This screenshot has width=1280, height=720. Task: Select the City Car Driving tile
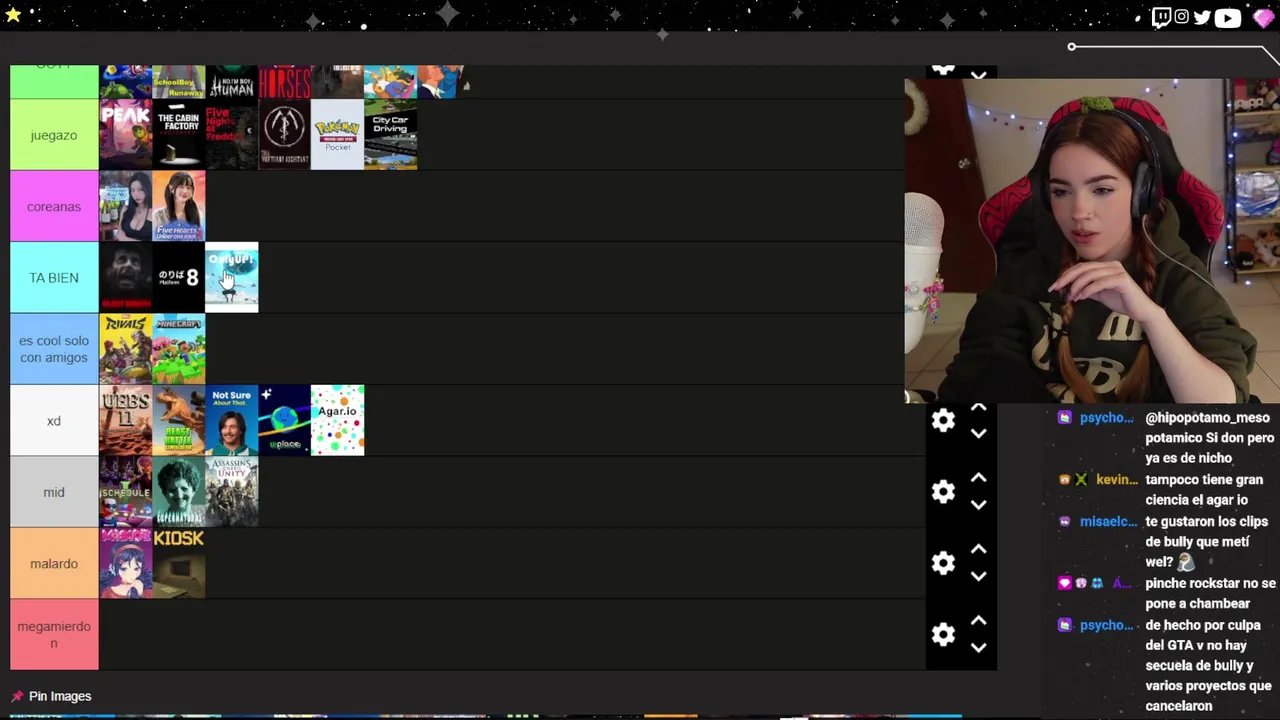point(390,135)
